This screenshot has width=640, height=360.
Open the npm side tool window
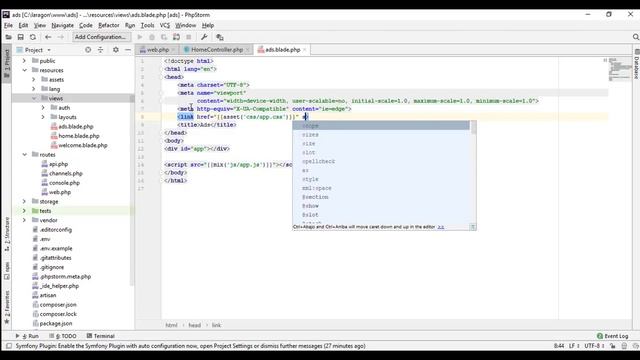(x=7, y=271)
